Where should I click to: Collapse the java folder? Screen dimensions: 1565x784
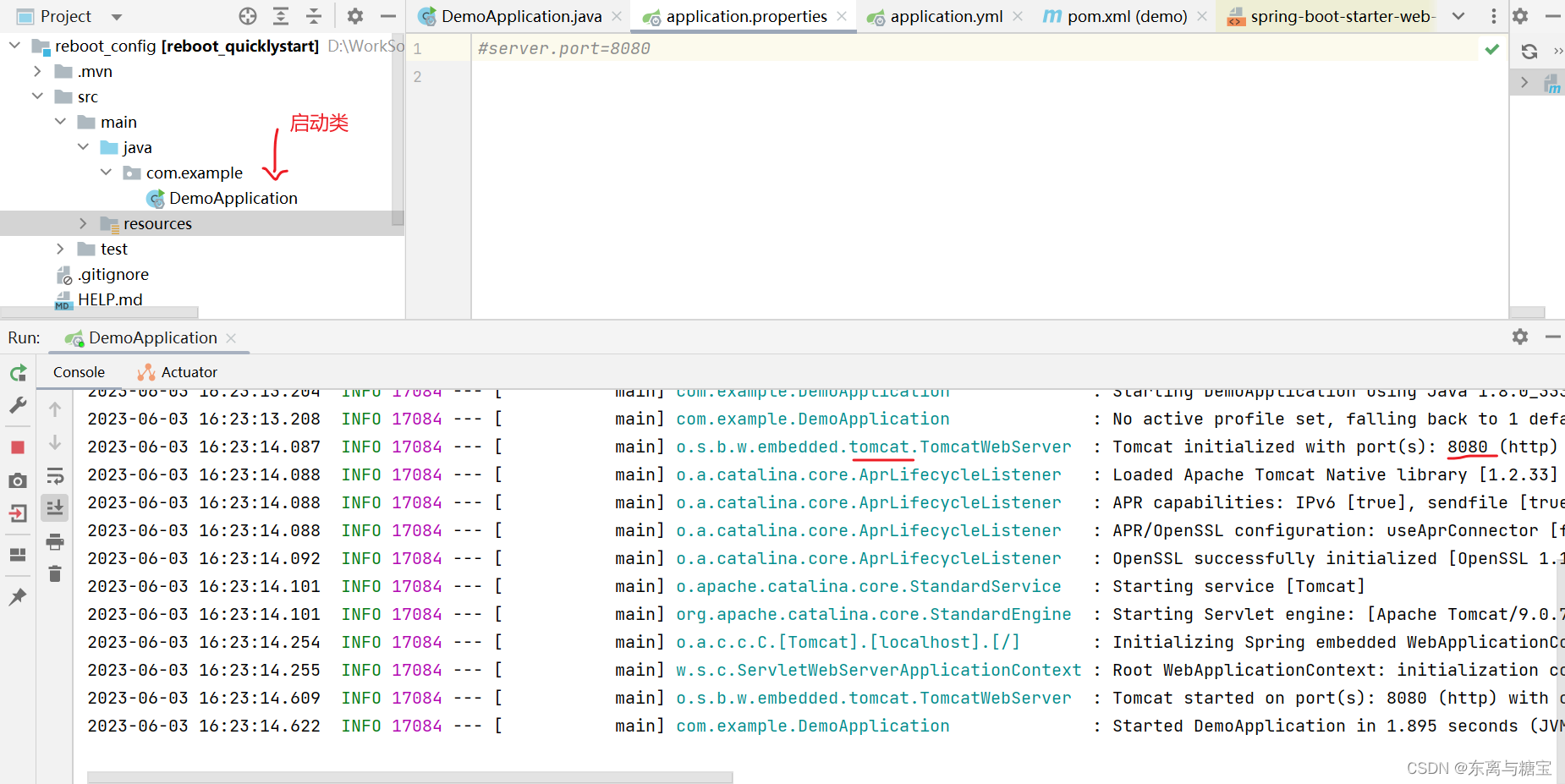[x=83, y=147]
